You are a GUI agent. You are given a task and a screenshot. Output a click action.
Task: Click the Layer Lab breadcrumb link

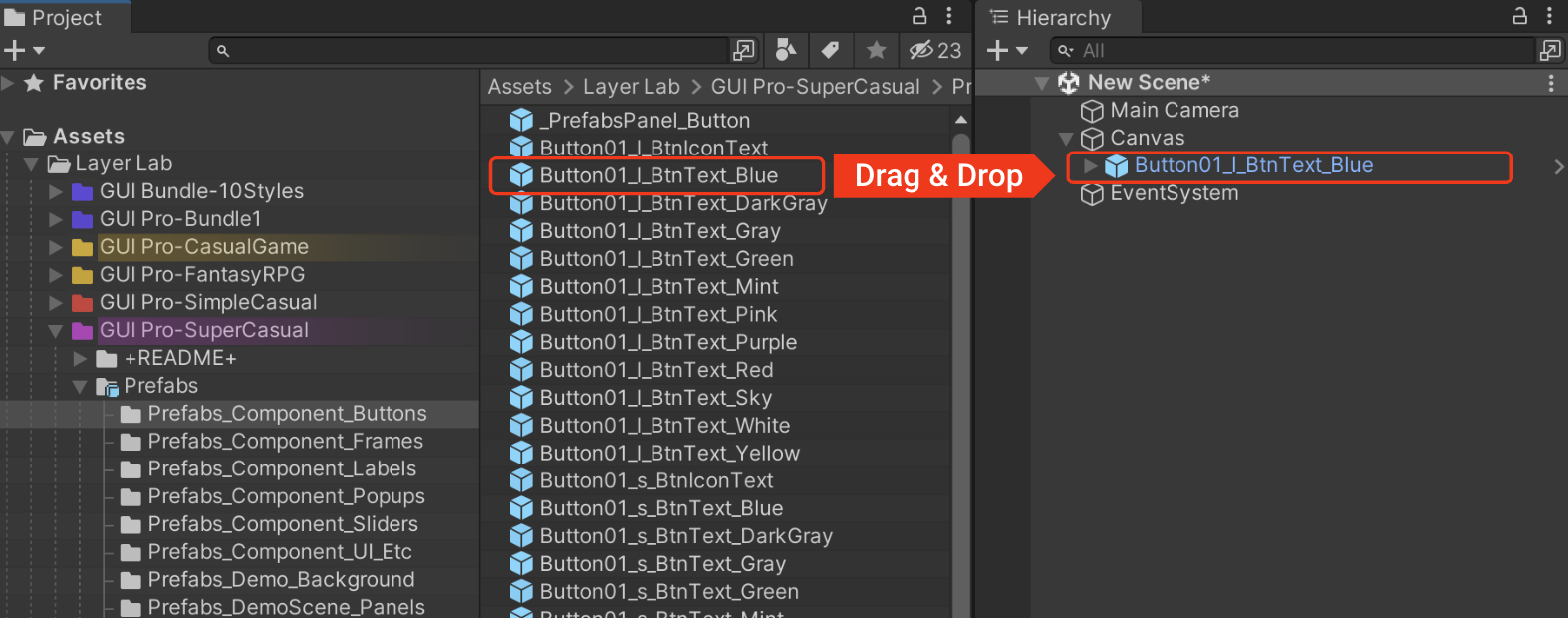coord(631,87)
